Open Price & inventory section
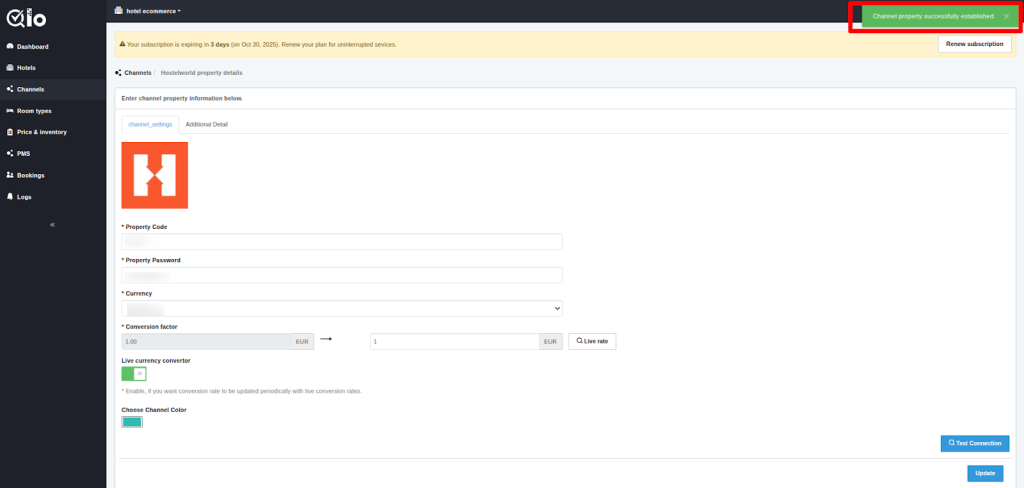Screen dimensions: 1024x488 [41, 132]
